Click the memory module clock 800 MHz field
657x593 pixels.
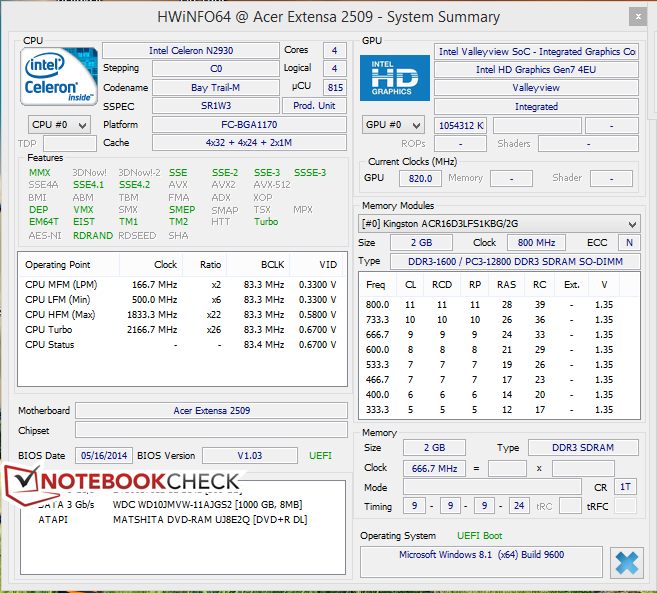point(536,243)
